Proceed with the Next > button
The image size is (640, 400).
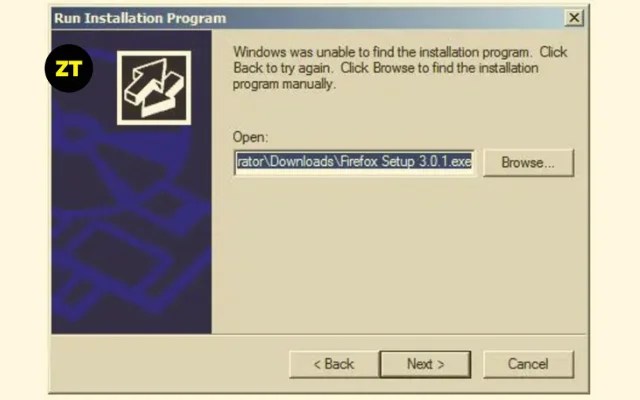[x=425, y=364]
